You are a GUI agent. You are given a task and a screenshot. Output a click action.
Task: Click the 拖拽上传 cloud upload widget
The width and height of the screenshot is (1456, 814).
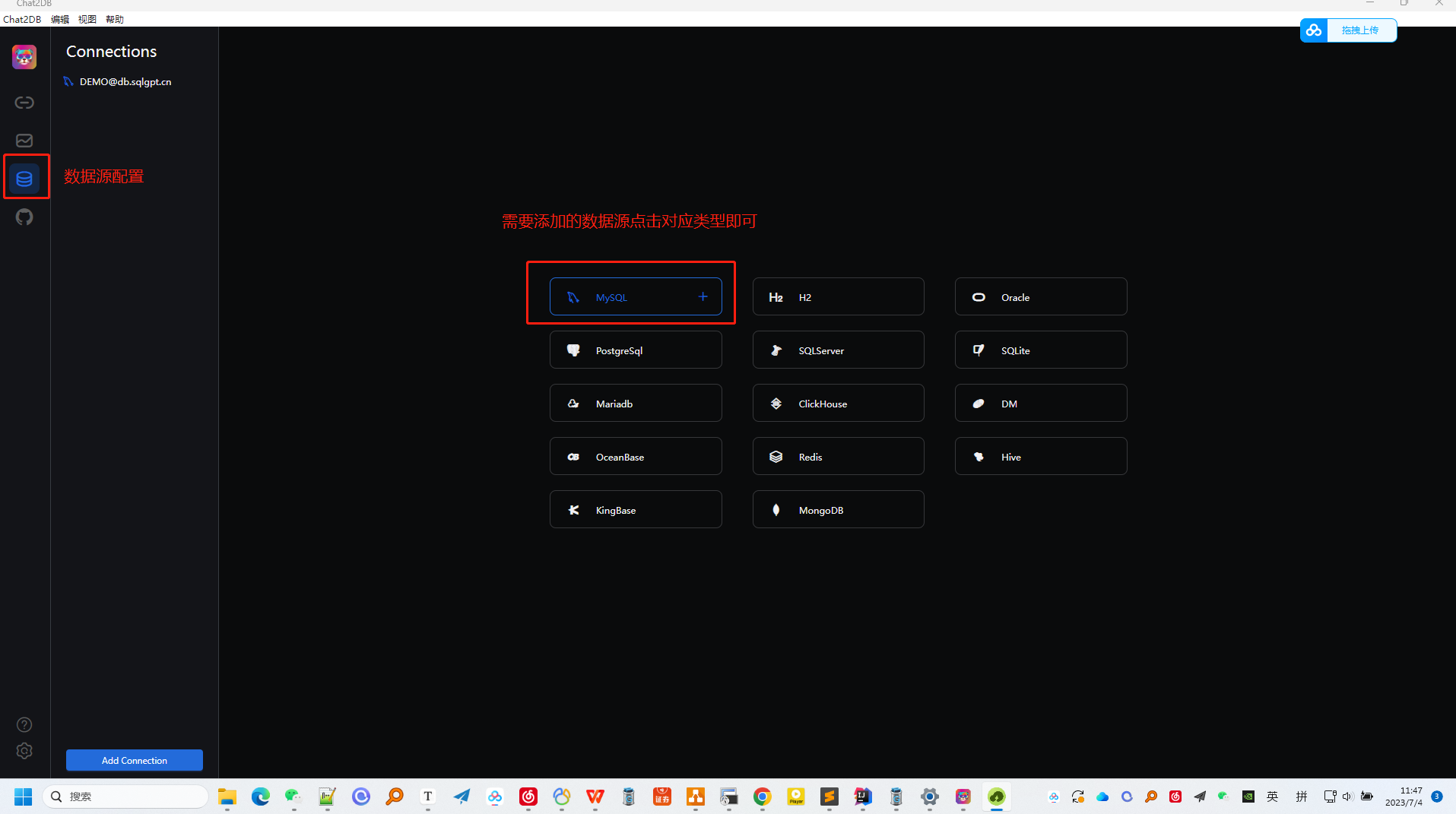pos(1348,30)
